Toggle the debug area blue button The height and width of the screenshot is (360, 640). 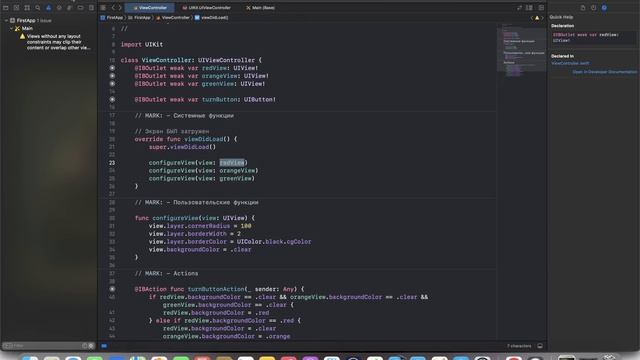[104, 346]
